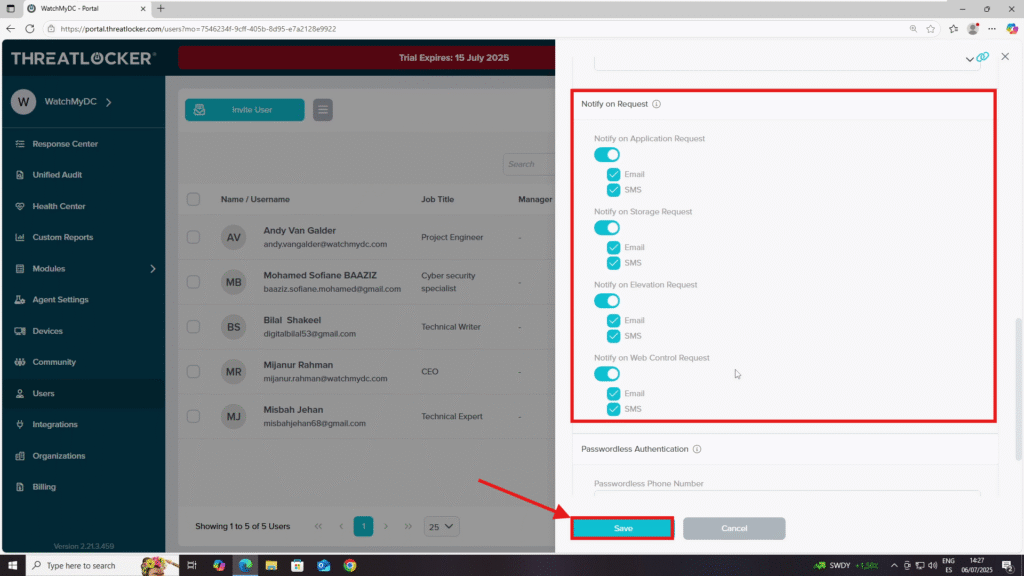Click the Unified Audit sidebar icon
This screenshot has height=576, width=1024.
tap(20, 175)
